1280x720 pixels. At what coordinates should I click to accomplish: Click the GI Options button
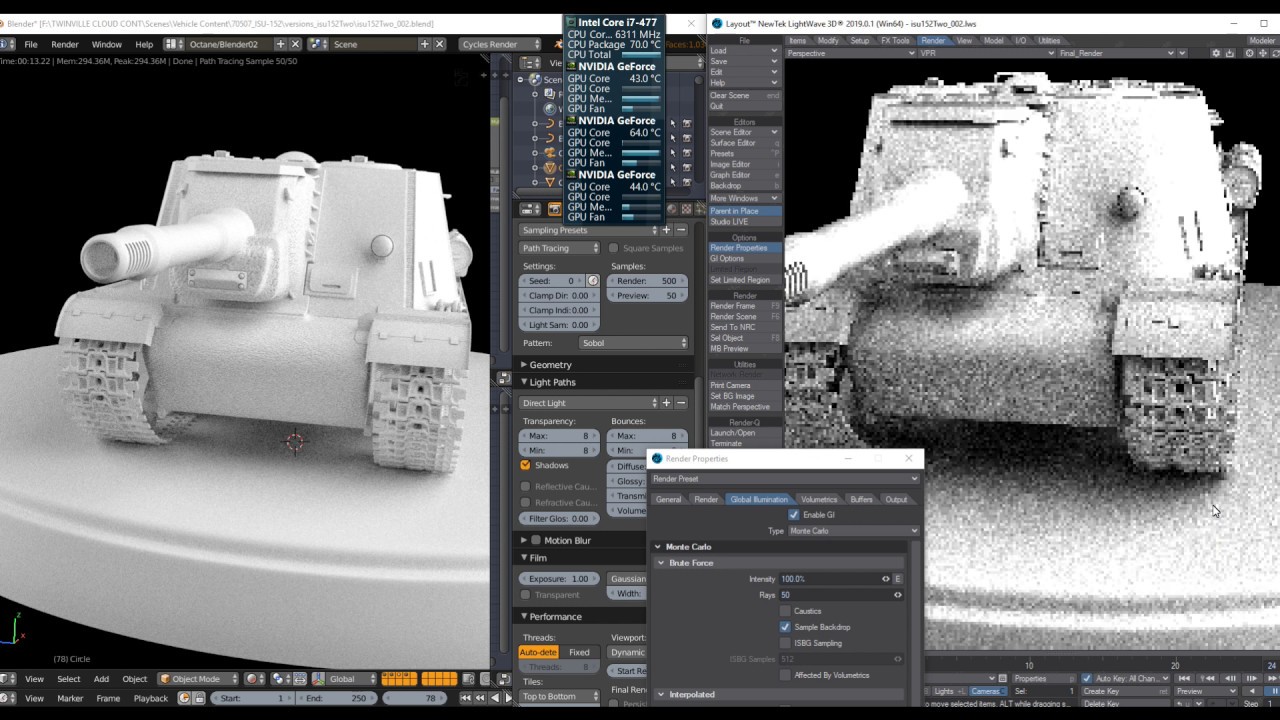744,259
